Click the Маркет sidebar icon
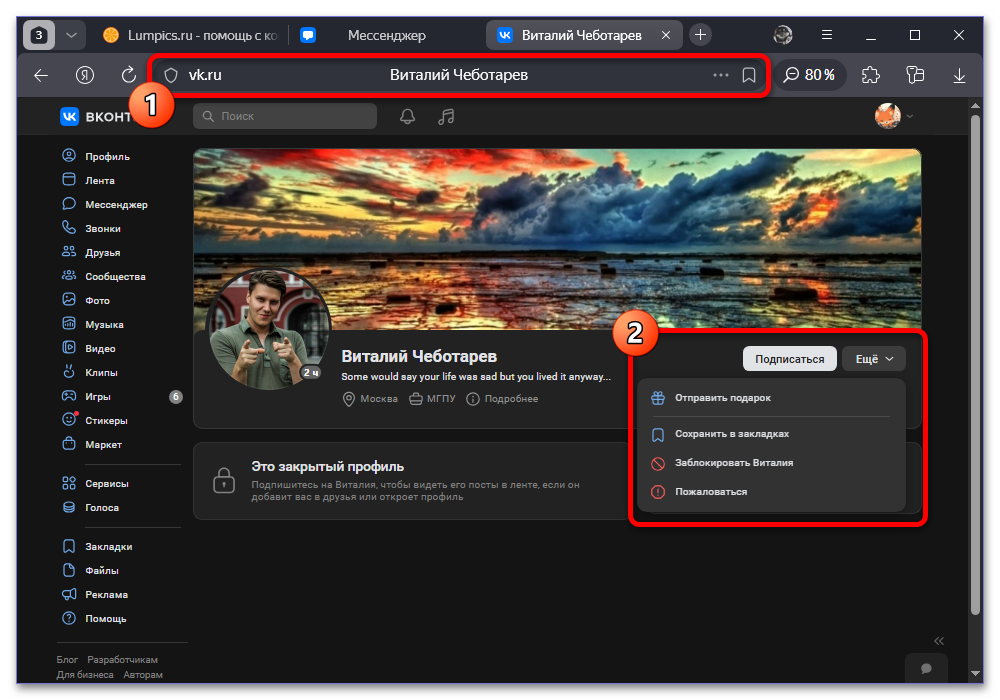The width and height of the screenshot is (1000, 700). pyautogui.click(x=69, y=444)
